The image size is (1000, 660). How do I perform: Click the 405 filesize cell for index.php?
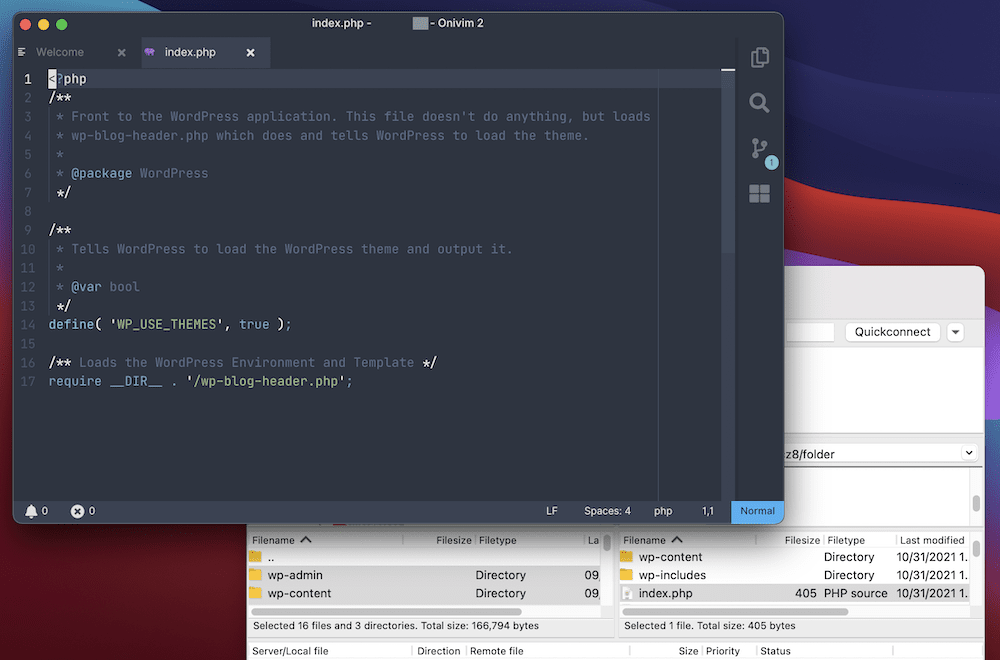tap(805, 593)
